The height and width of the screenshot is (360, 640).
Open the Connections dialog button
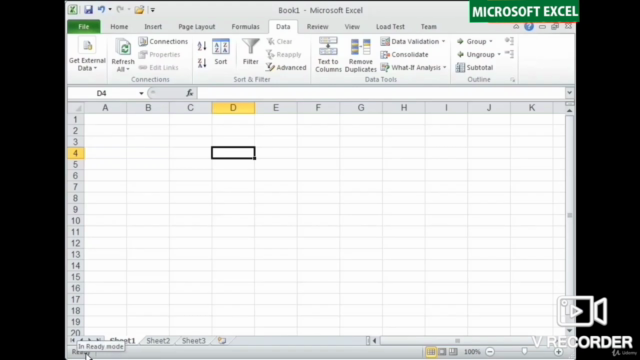click(163, 41)
